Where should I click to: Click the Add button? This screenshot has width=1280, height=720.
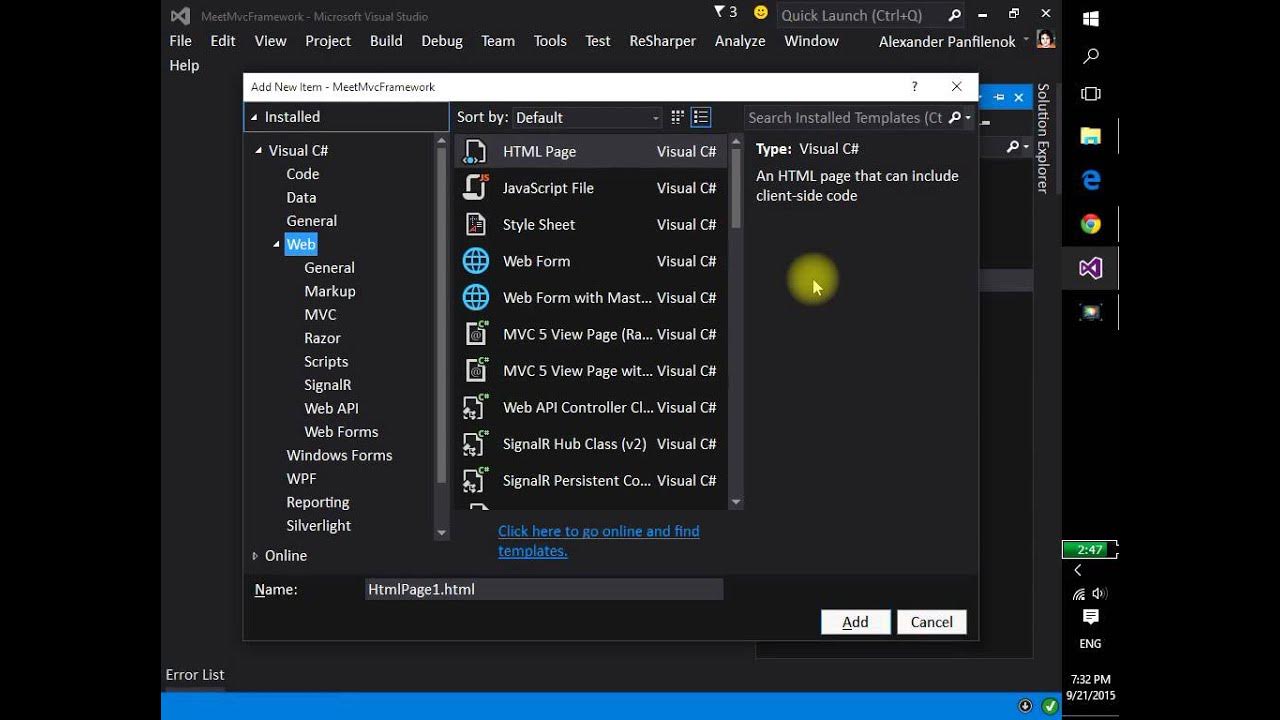click(855, 622)
